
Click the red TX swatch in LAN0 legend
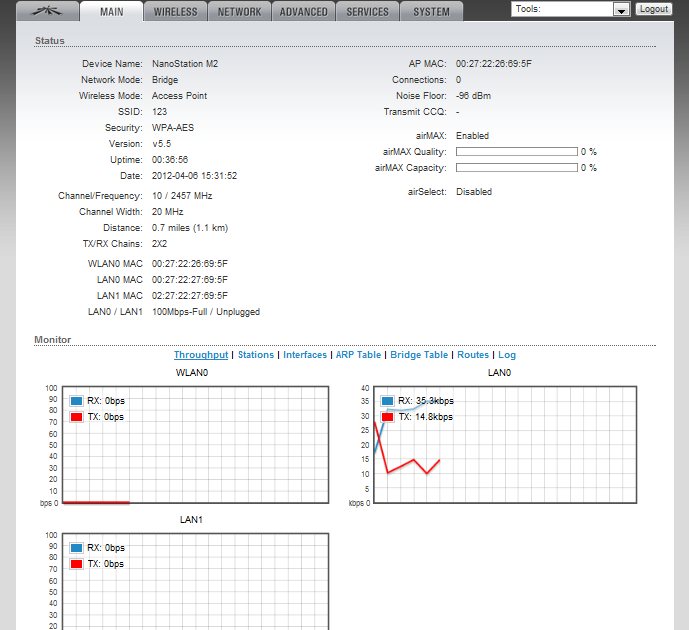tap(387, 417)
